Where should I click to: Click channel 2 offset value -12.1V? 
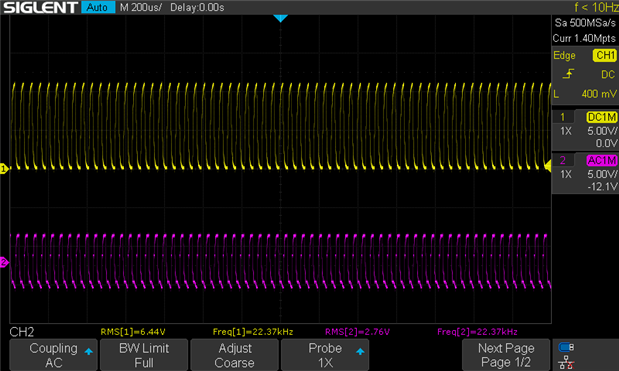point(602,186)
